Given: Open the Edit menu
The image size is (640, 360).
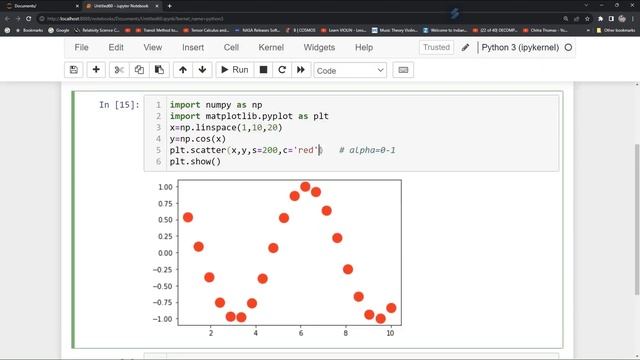Looking at the screenshot, I should coord(116,47).
